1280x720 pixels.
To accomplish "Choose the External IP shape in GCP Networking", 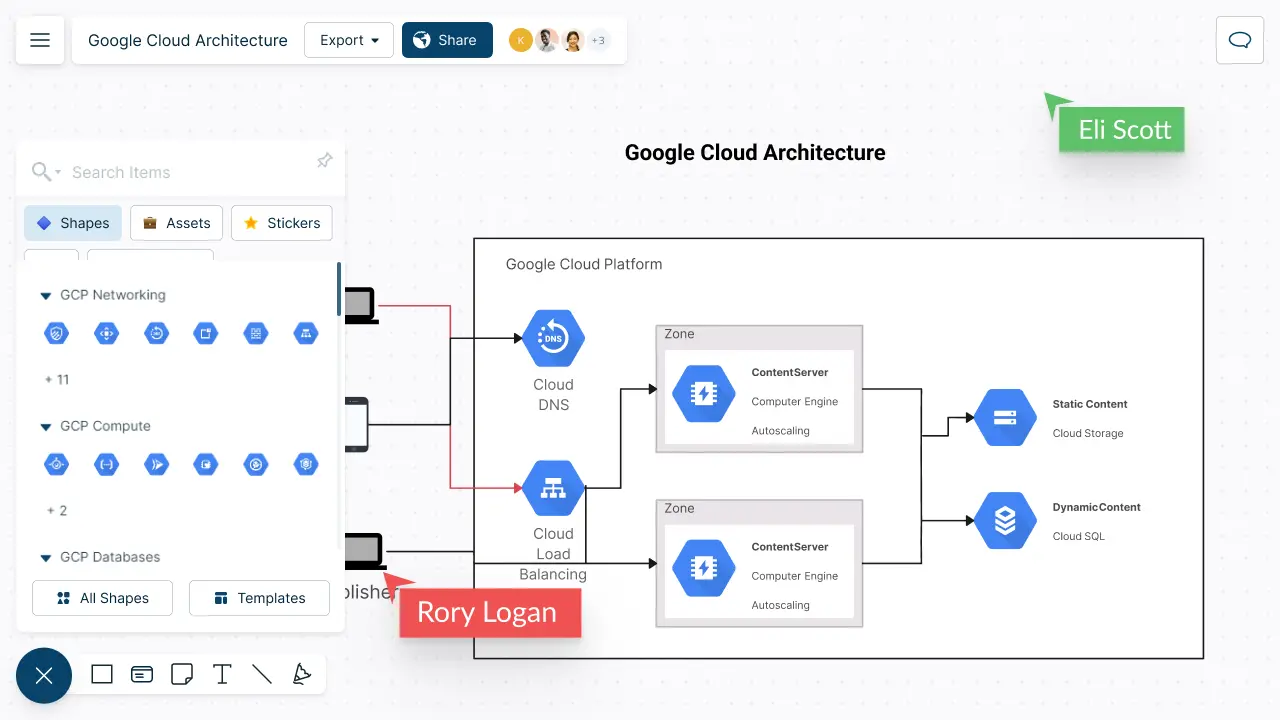I will [206, 333].
